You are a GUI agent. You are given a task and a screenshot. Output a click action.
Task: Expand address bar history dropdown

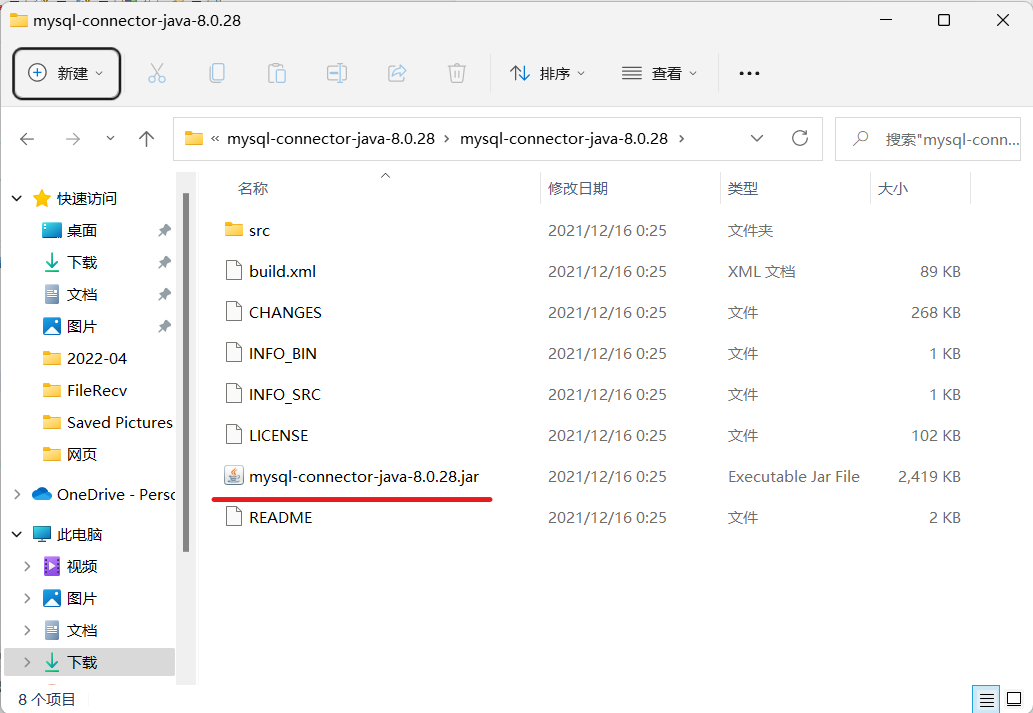pyautogui.click(x=757, y=138)
